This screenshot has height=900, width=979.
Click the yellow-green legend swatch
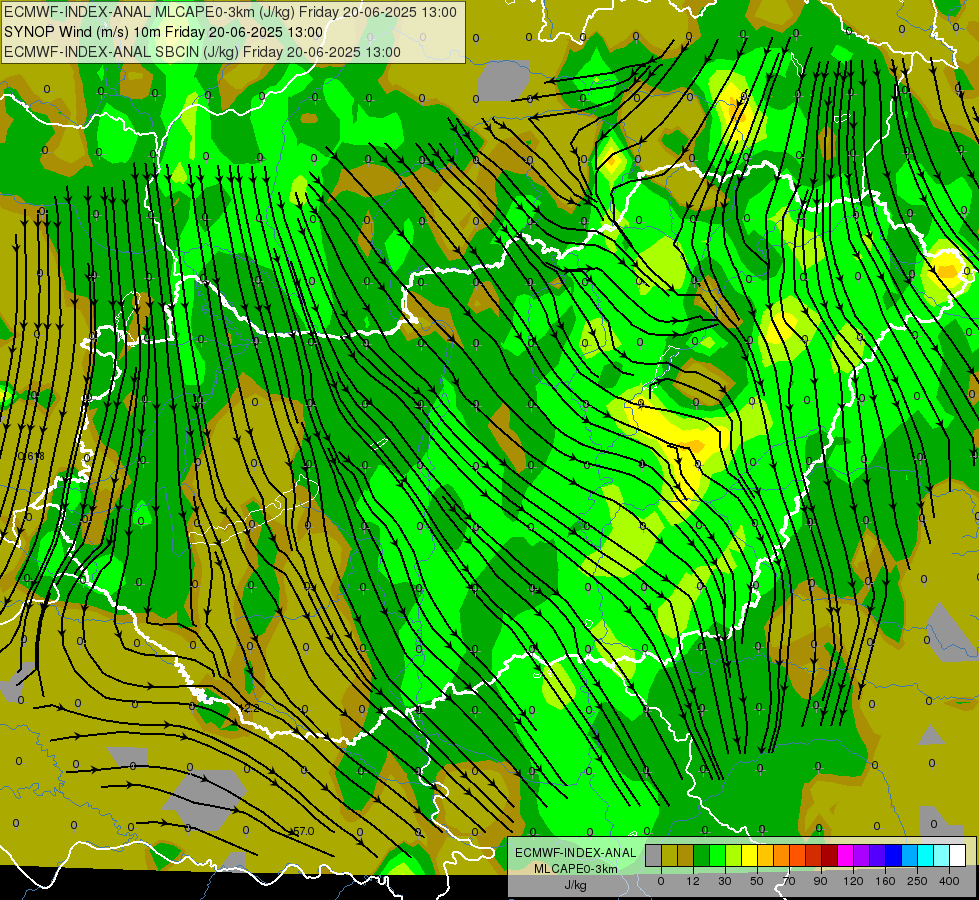(734, 855)
